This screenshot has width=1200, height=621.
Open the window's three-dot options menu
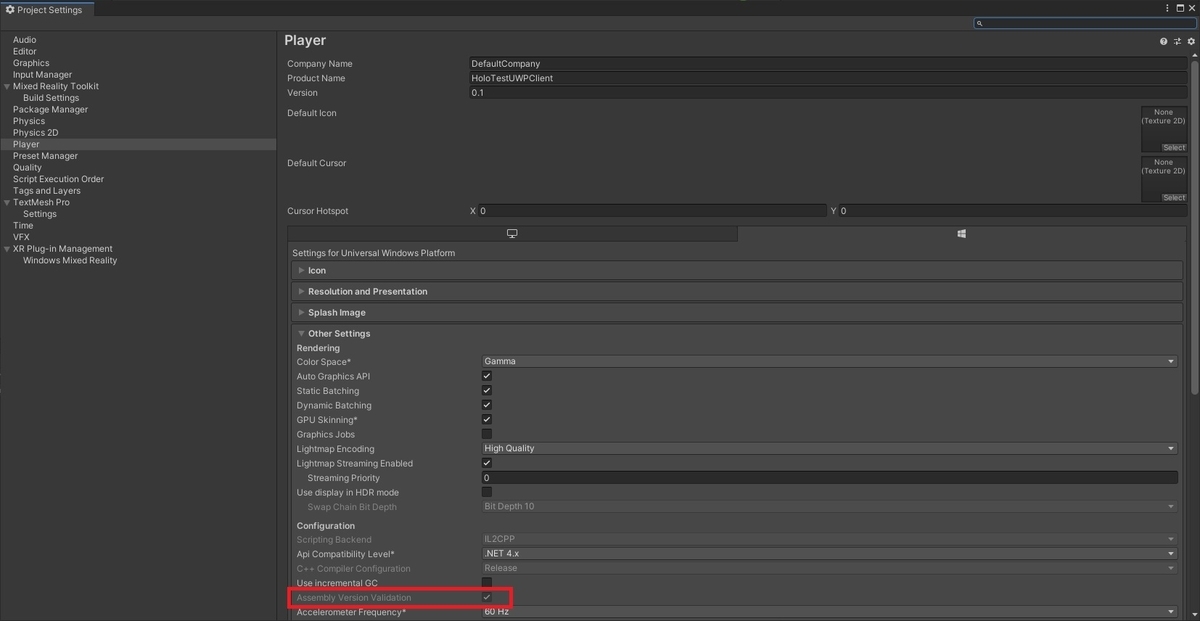1167,8
